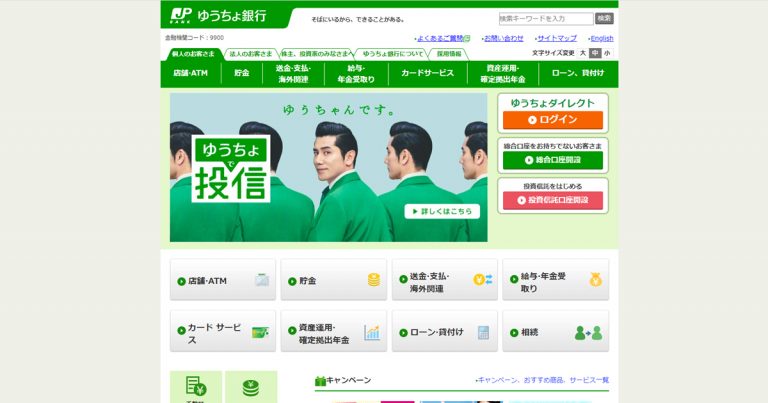The image size is (768, 403).
Task: Open the カードサービス tile
Action: (223, 331)
